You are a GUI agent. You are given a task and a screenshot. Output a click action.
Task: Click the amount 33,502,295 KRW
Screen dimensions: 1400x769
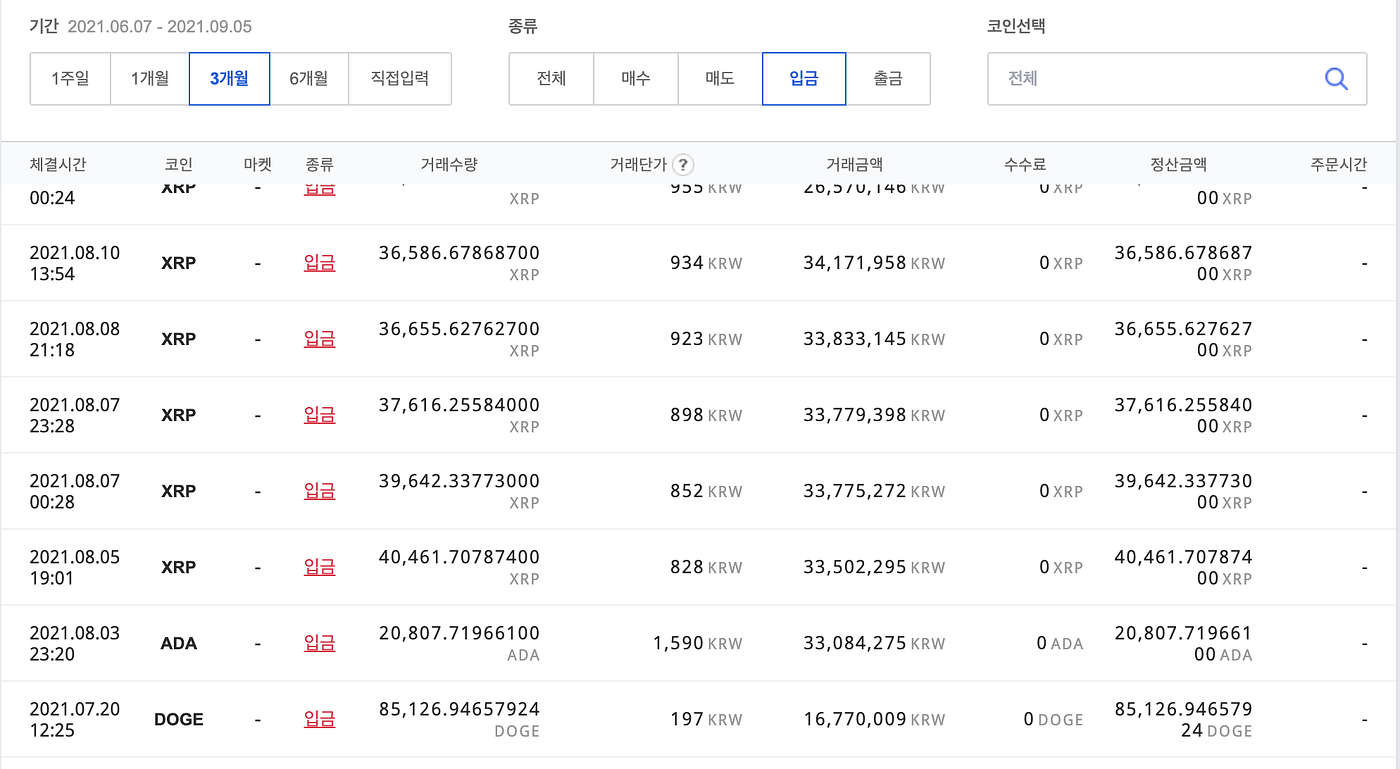tap(874, 567)
